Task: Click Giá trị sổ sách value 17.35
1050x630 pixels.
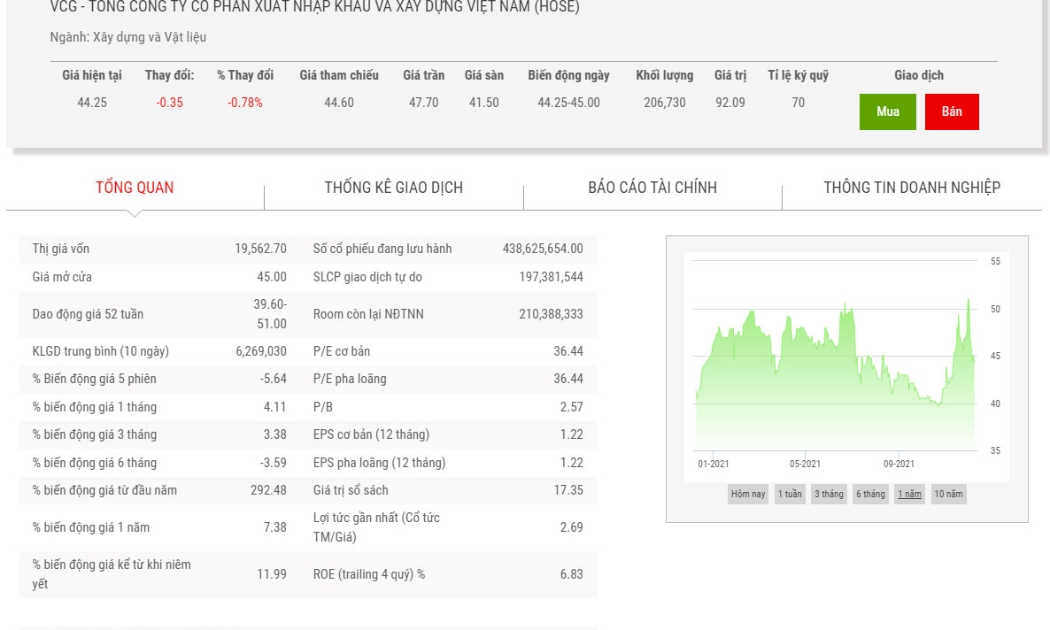Action: tap(569, 490)
